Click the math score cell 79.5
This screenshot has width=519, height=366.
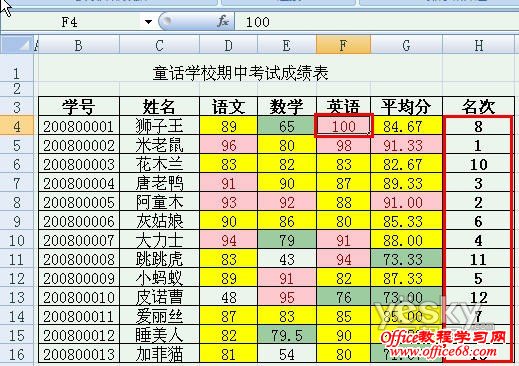pyautogui.click(x=287, y=334)
